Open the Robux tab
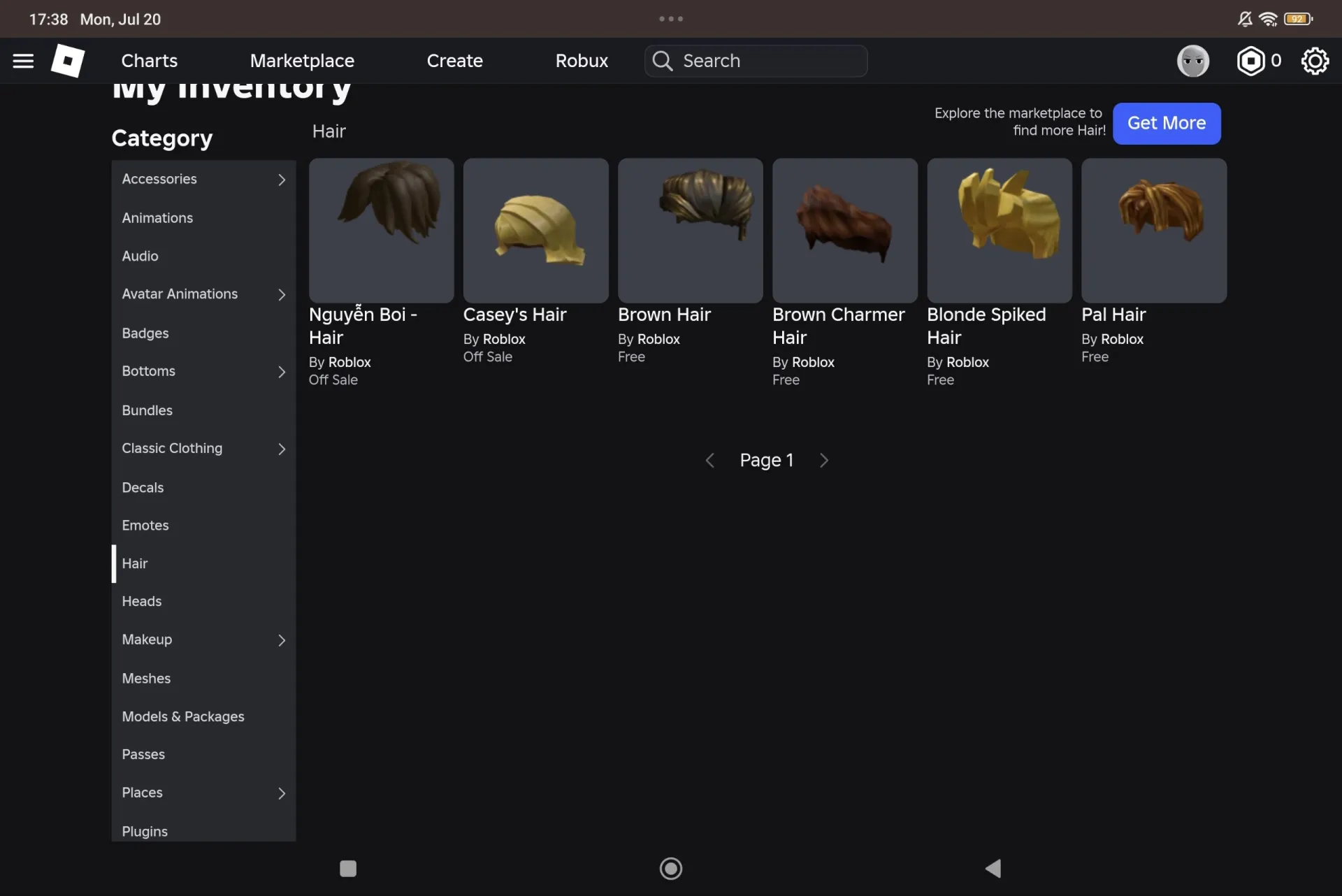This screenshot has width=1342, height=896. click(x=582, y=61)
